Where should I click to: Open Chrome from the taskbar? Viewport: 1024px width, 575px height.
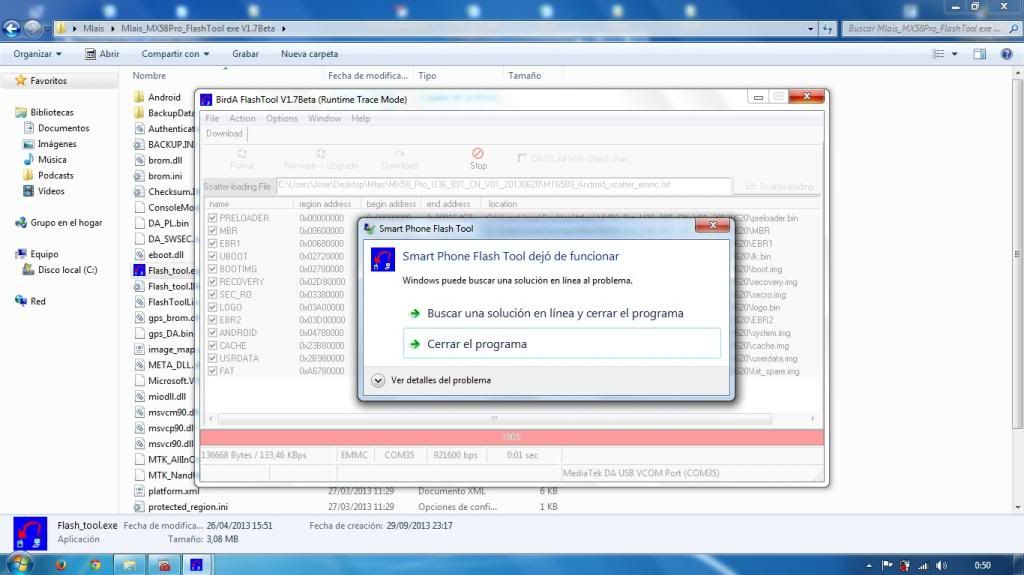pyautogui.click(x=94, y=564)
